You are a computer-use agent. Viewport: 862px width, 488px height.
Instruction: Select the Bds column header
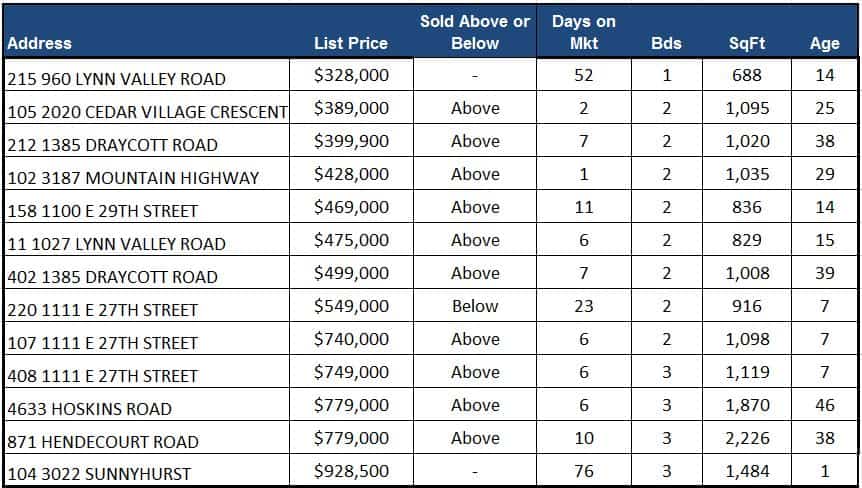coord(666,43)
